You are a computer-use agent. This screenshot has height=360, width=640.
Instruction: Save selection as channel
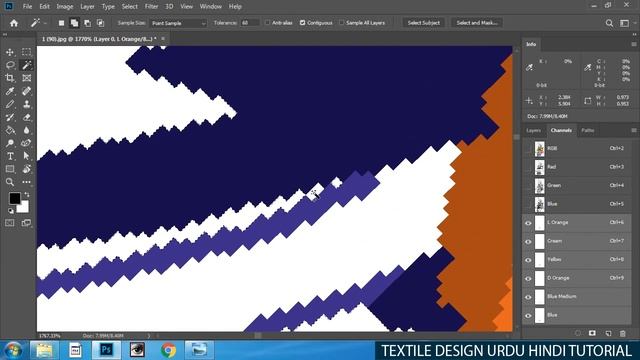point(592,333)
